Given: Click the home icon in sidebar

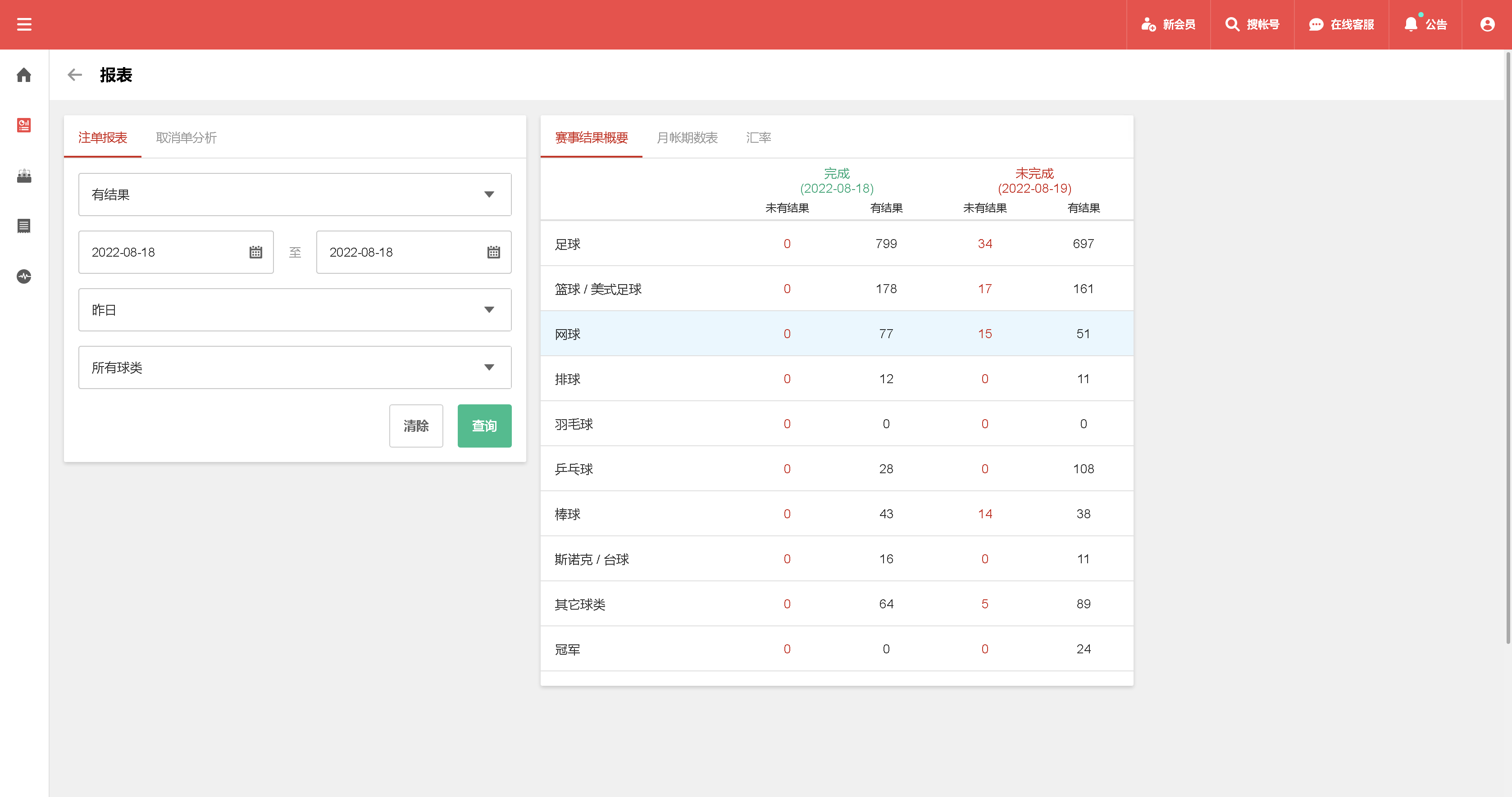Looking at the screenshot, I should click(24, 75).
